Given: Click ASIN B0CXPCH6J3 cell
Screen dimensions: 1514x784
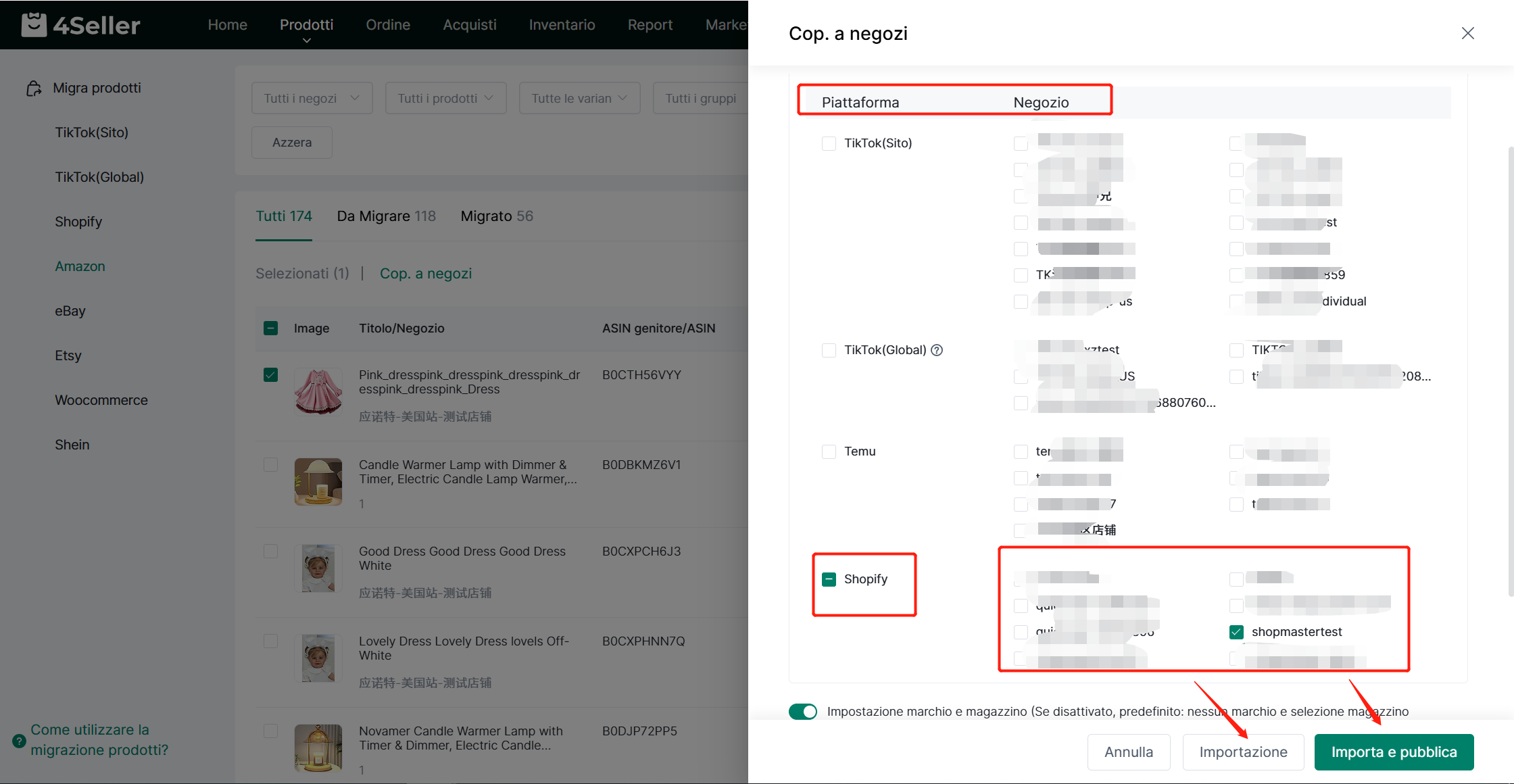Looking at the screenshot, I should pyautogui.click(x=641, y=552).
